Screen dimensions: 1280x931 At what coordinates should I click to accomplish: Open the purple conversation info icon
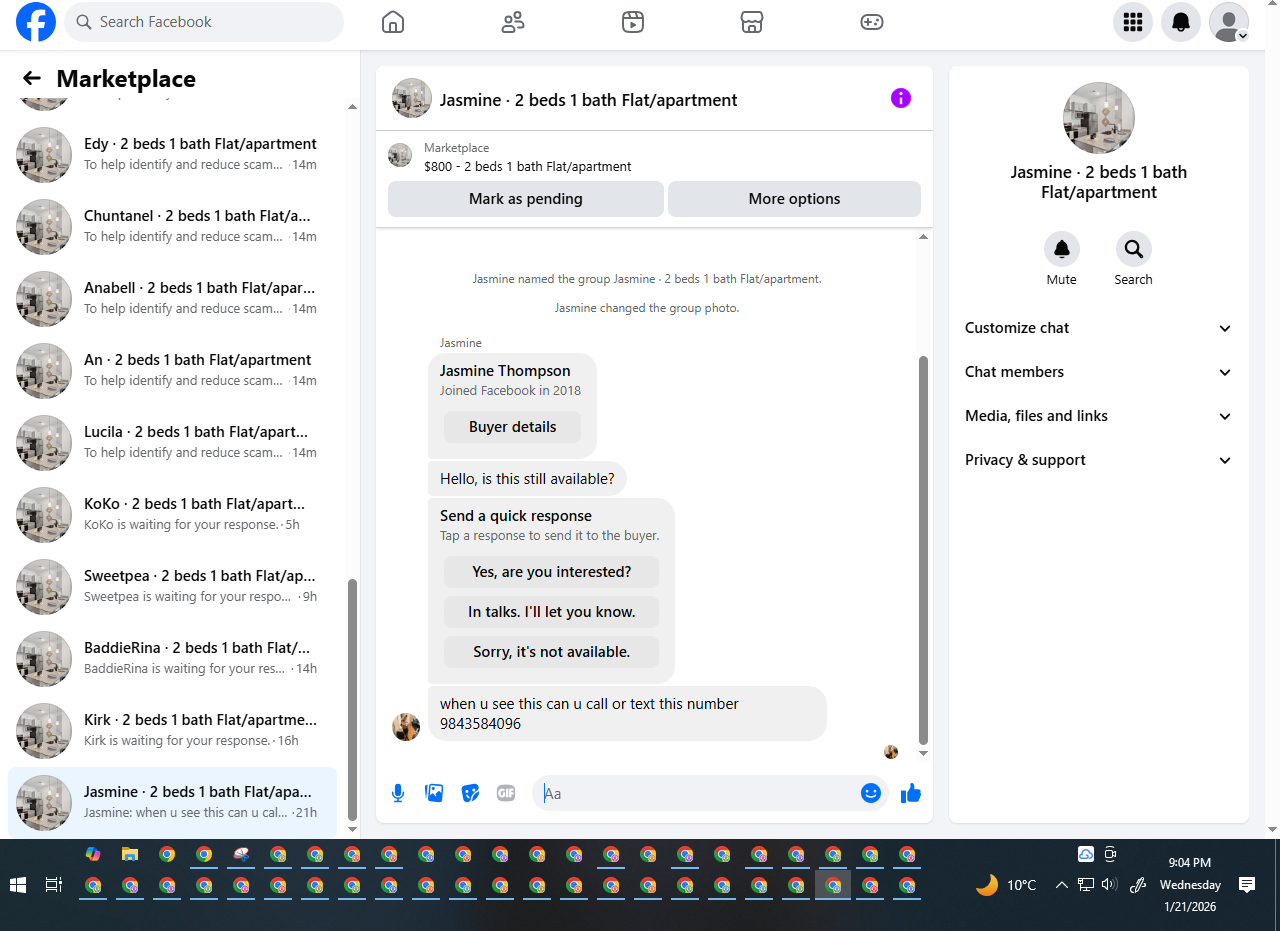[901, 98]
